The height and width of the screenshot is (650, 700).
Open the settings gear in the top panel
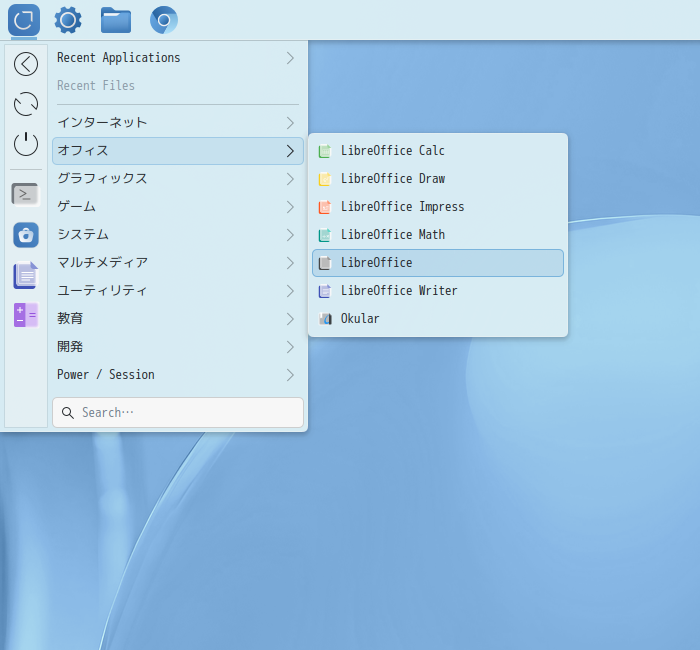pos(68,20)
